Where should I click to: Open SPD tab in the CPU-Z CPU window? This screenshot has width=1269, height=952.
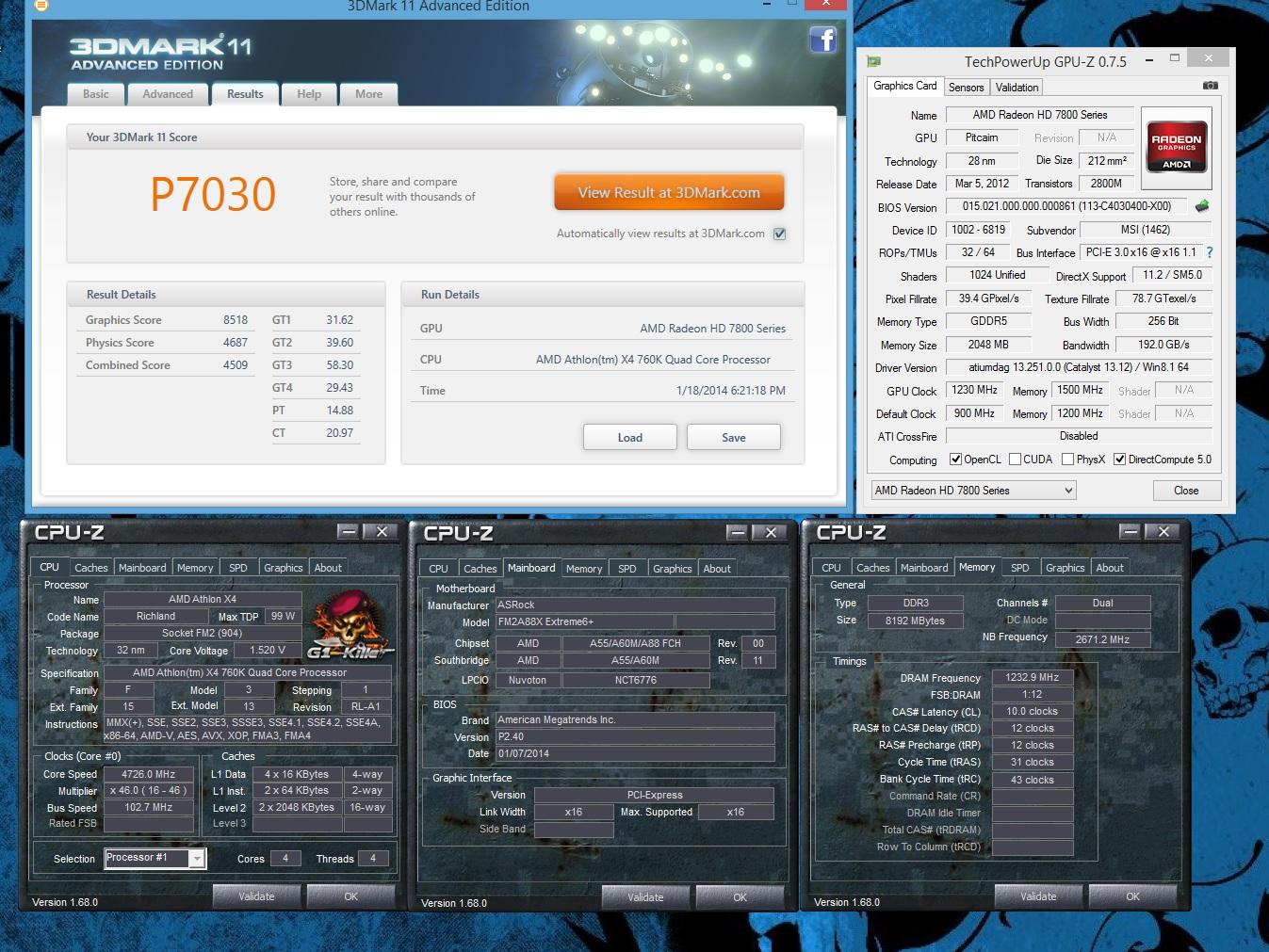point(238,568)
